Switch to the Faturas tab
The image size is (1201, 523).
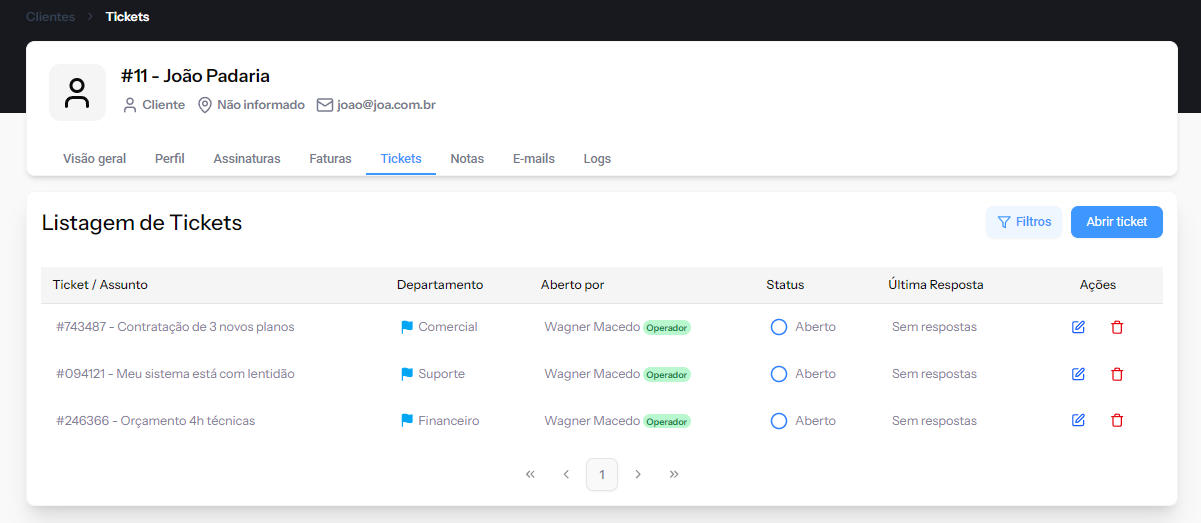coord(330,159)
